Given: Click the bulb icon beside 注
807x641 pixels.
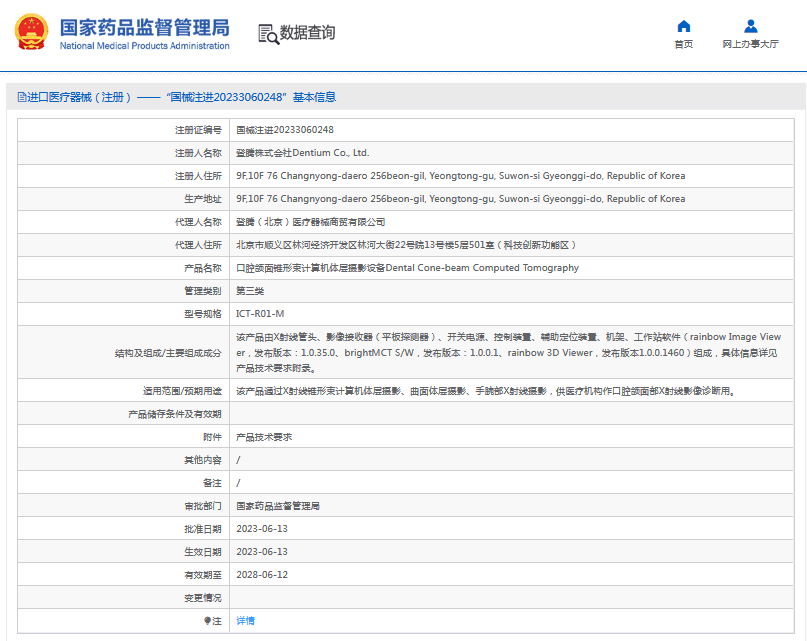Looking at the screenshot, I should [207, 621].
